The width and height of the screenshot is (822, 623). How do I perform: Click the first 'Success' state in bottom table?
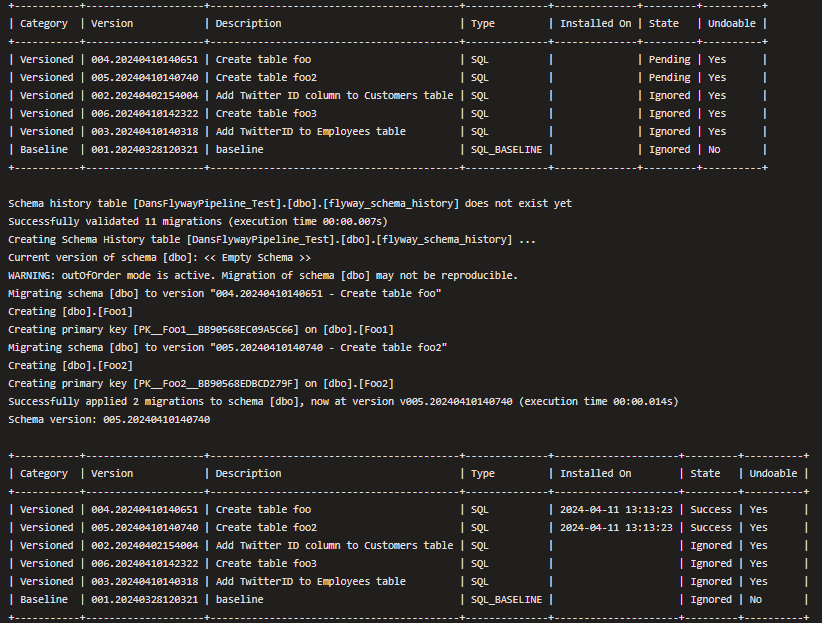(711, 509)
